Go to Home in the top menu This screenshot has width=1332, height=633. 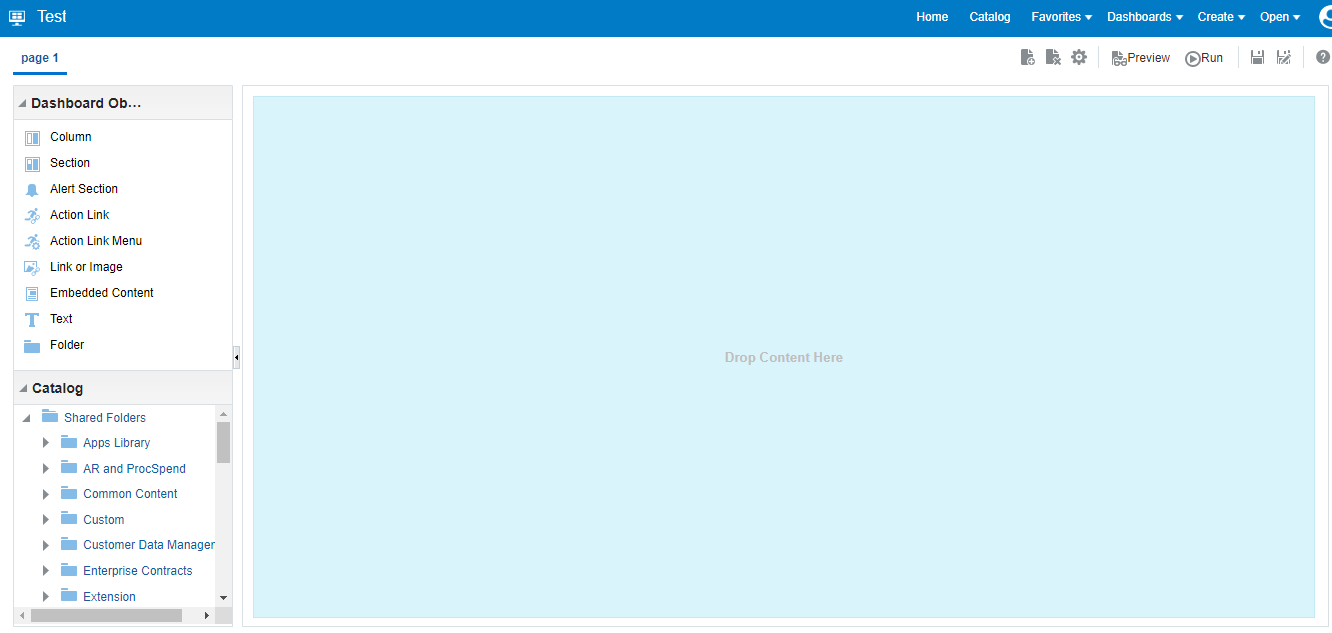[931, 16]
